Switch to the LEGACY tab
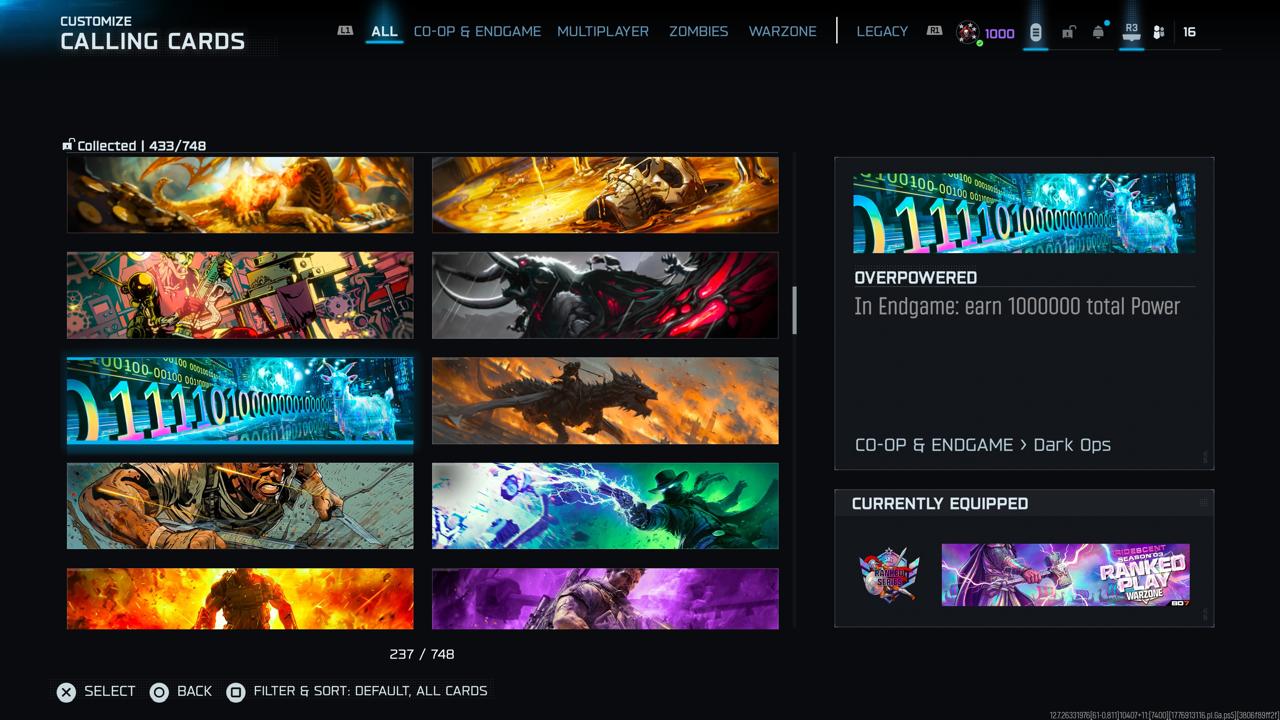 (882, 31)
